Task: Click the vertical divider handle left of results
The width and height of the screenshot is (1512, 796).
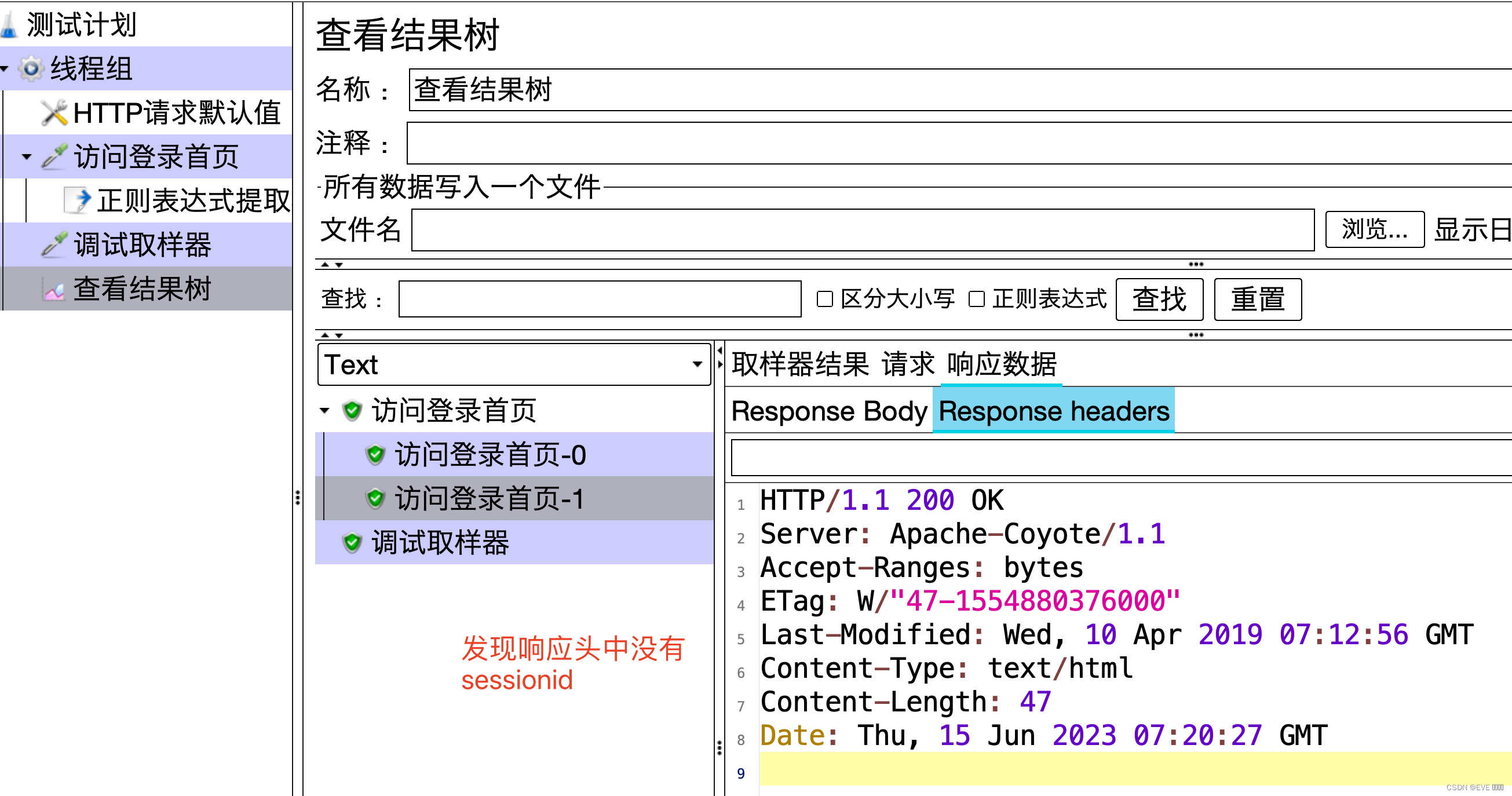Action: click(x=298, y=498)
